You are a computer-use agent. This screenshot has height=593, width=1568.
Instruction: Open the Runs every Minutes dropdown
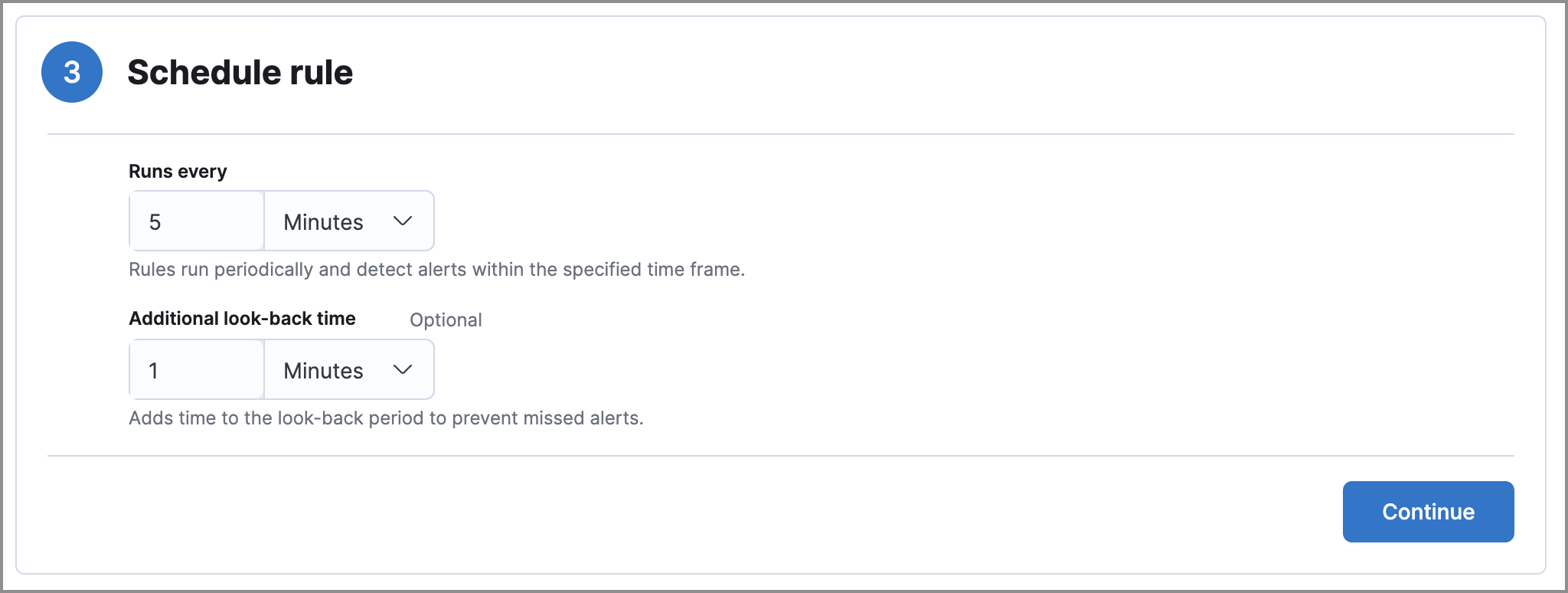pos(348,221)
